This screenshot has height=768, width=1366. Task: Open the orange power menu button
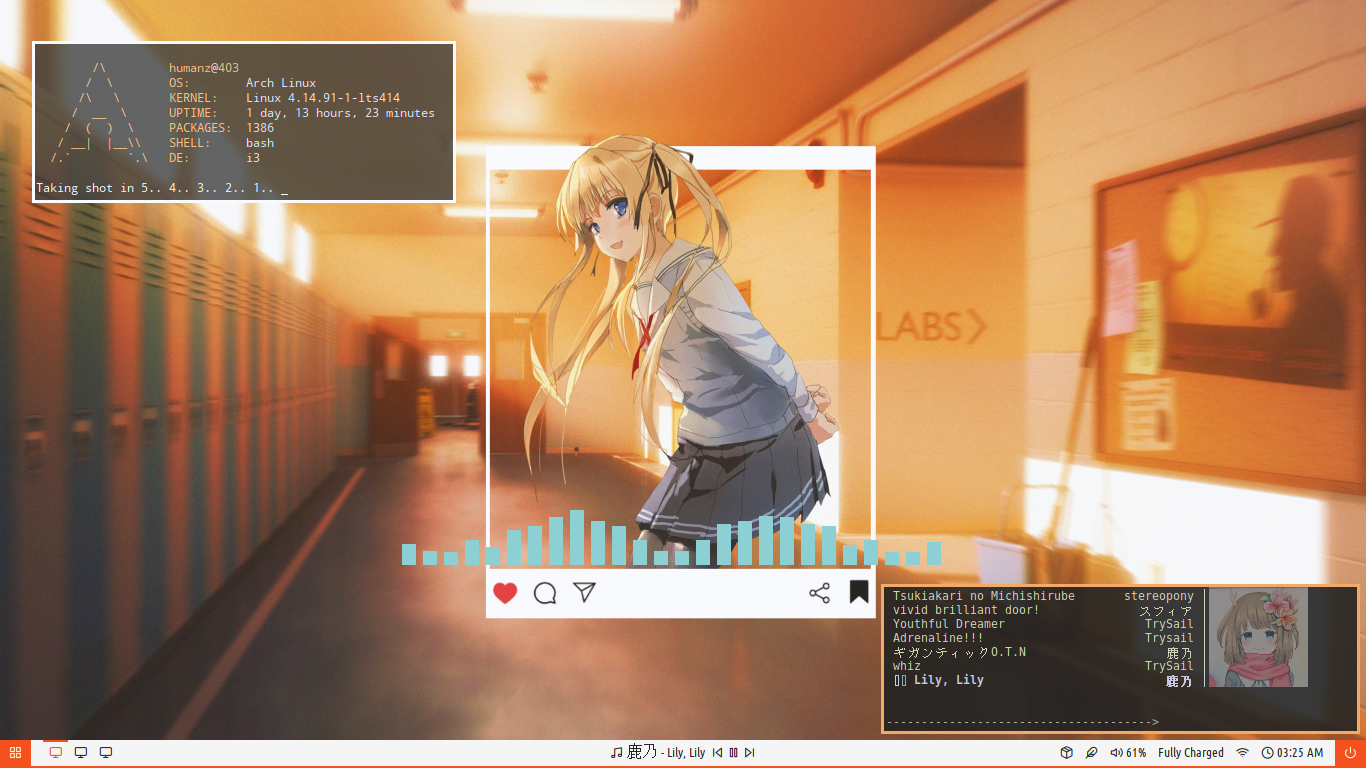coord(1350,753)
